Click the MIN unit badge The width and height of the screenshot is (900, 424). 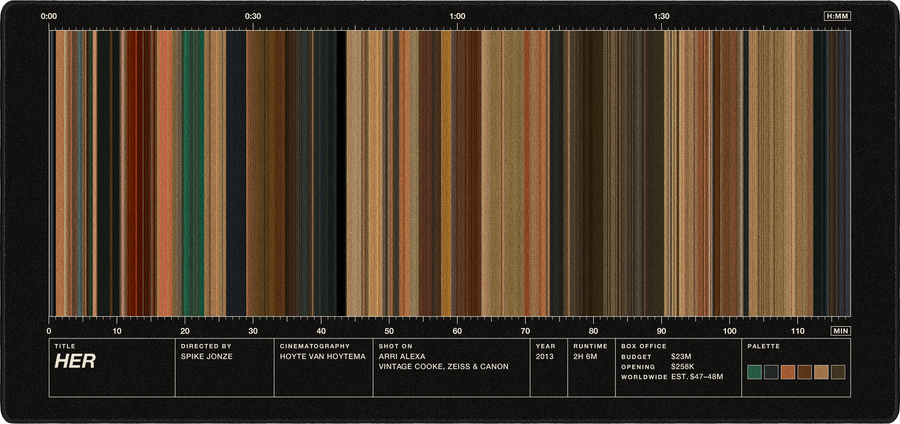840,331
